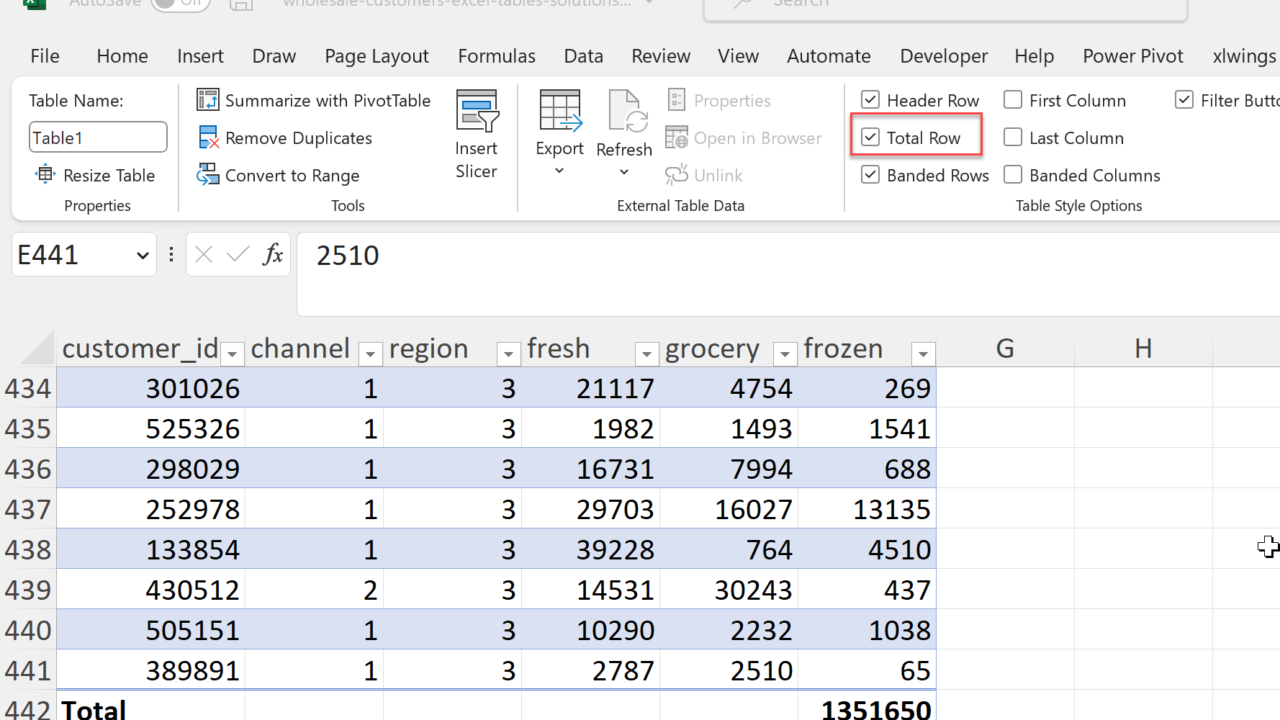
Task: Open the frozen column filter dropdown
Action: pyautogui.click(x=922, y=353)
